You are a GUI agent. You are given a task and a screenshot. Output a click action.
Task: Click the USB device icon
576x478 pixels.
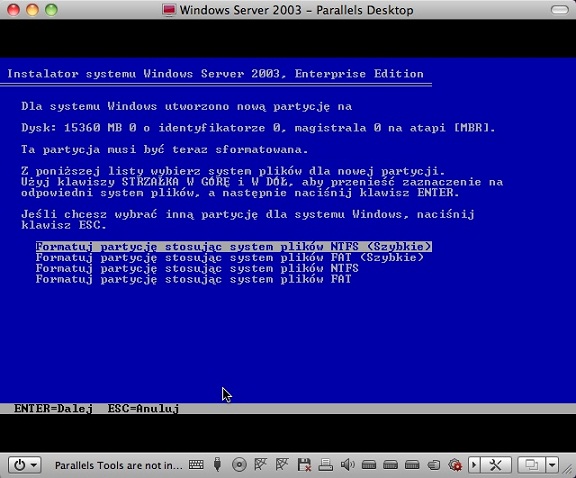pos(217,465)
